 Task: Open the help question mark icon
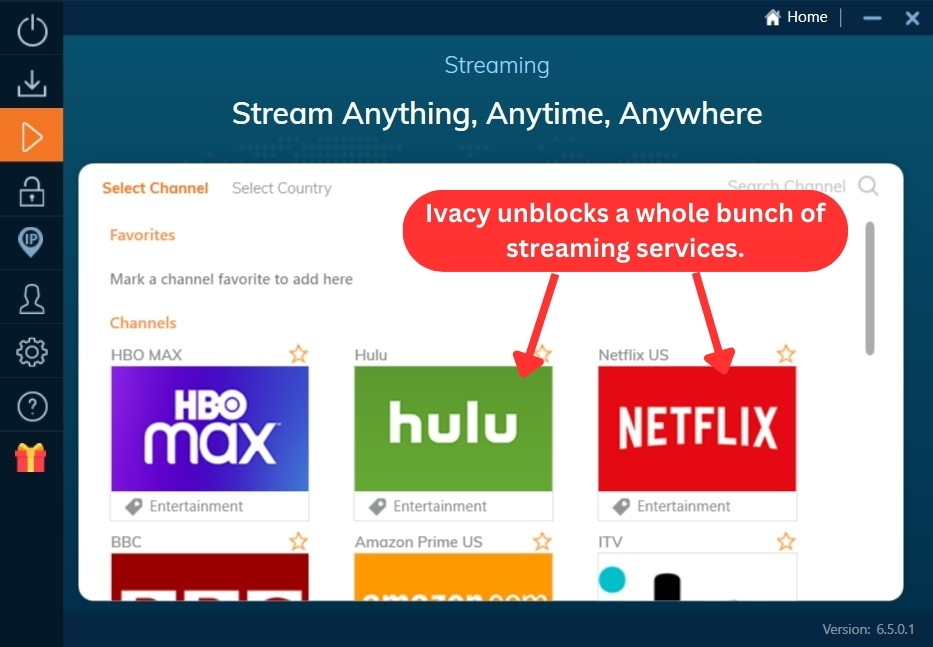32,406
